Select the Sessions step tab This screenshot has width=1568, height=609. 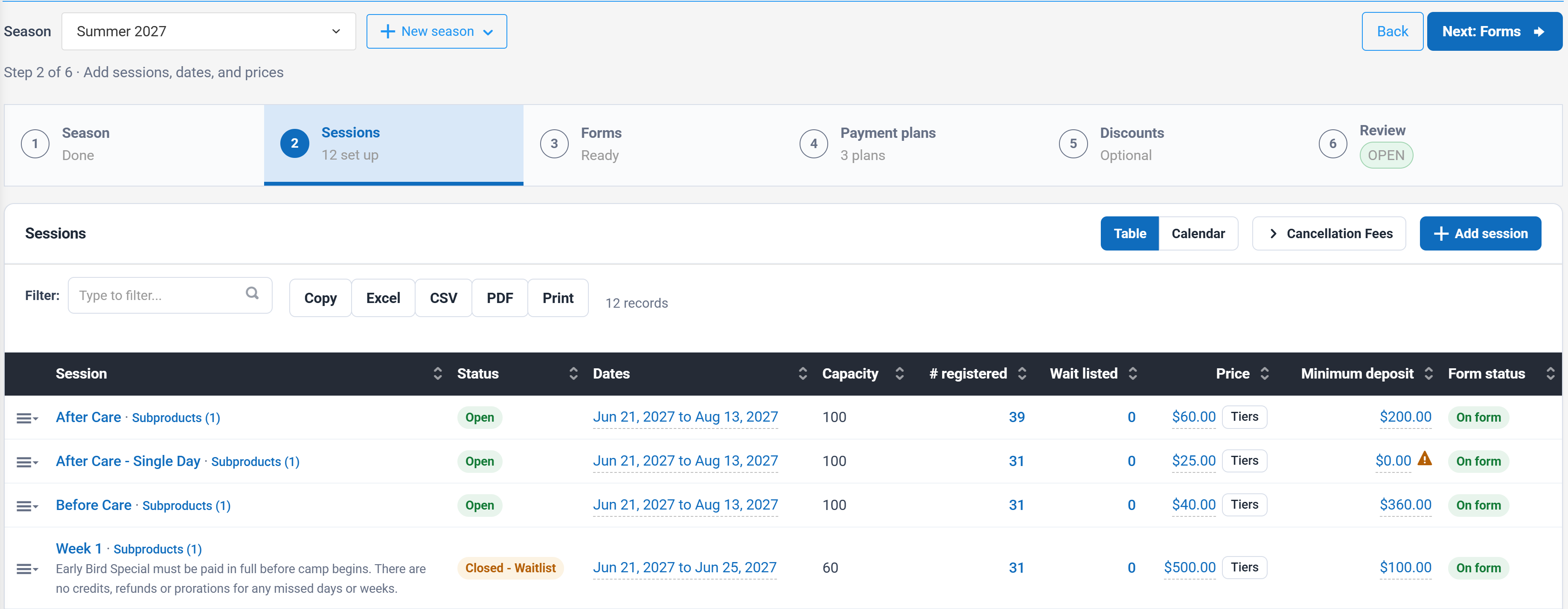click(x=393, y=144)
